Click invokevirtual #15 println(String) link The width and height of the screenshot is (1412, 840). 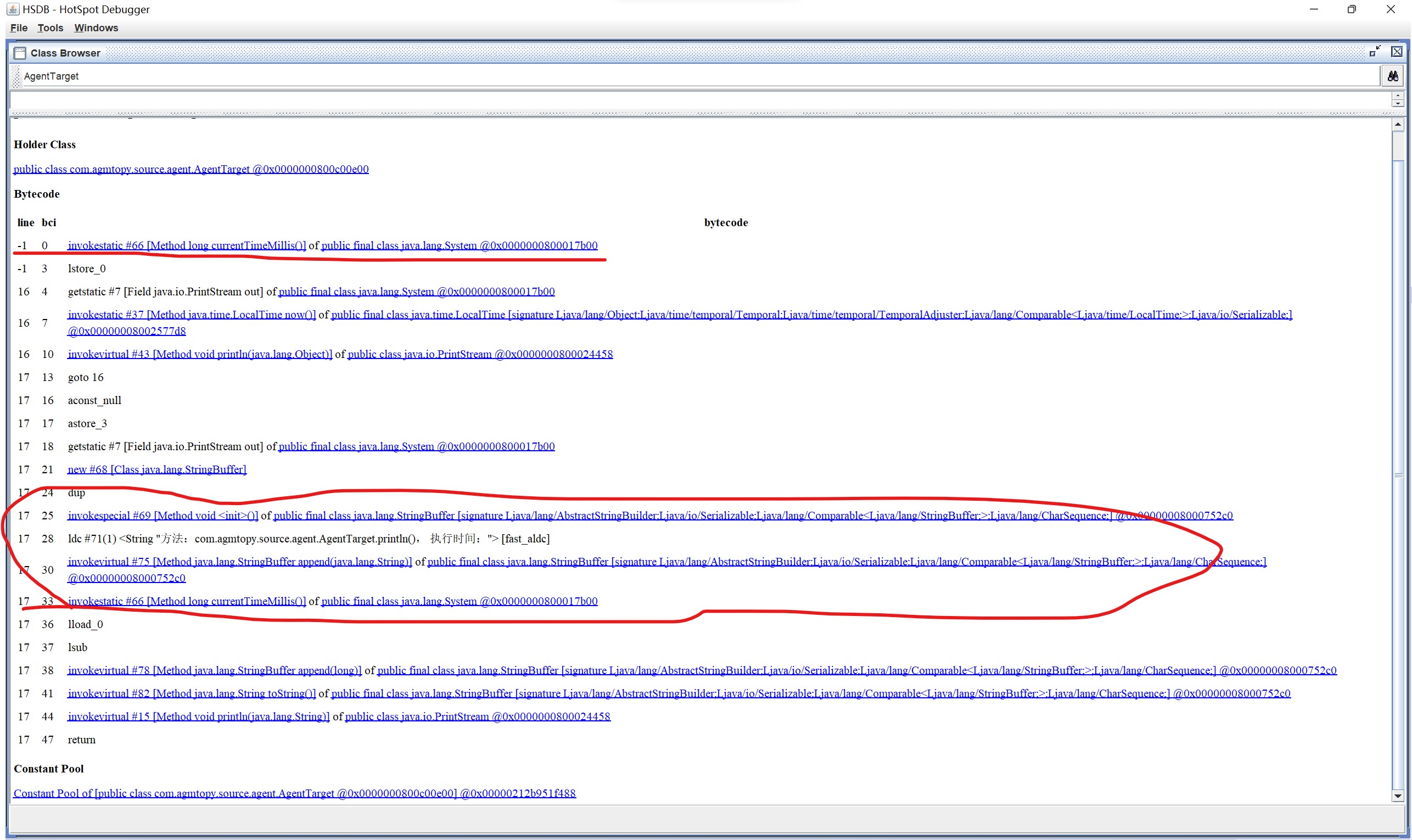pos(198,716)
